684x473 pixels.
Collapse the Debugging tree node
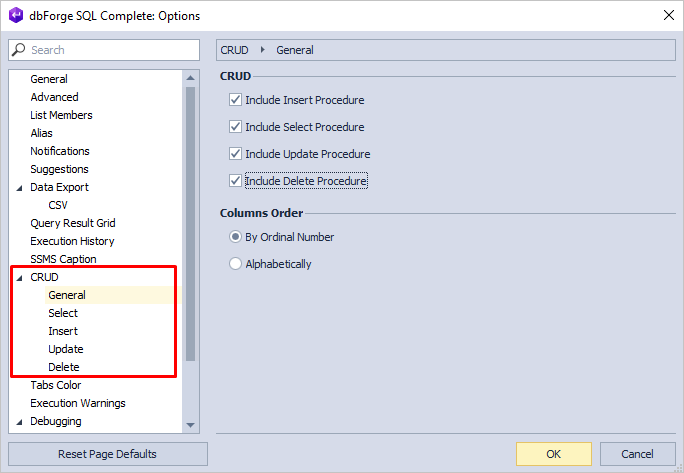pos(19,422)
